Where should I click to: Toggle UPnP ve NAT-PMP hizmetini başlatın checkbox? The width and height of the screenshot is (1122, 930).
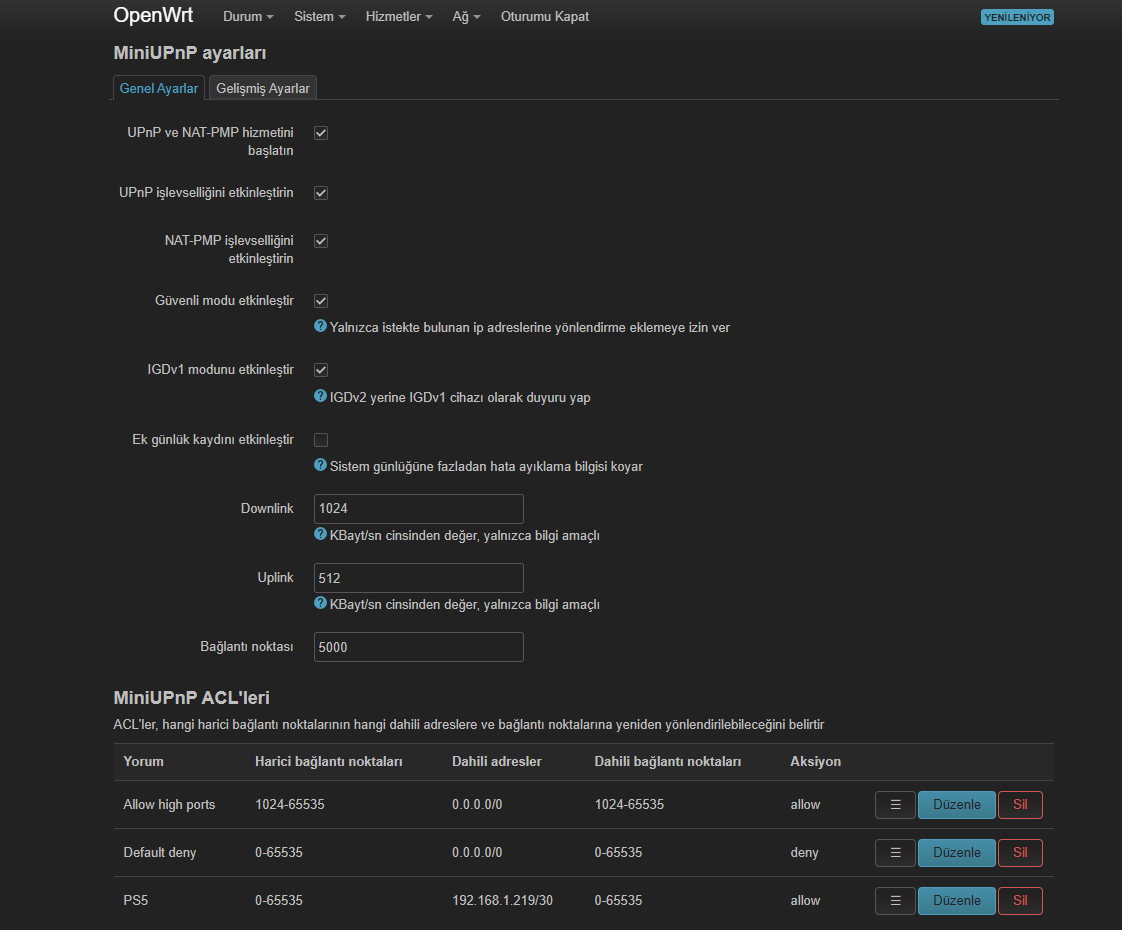click(321, 133)
